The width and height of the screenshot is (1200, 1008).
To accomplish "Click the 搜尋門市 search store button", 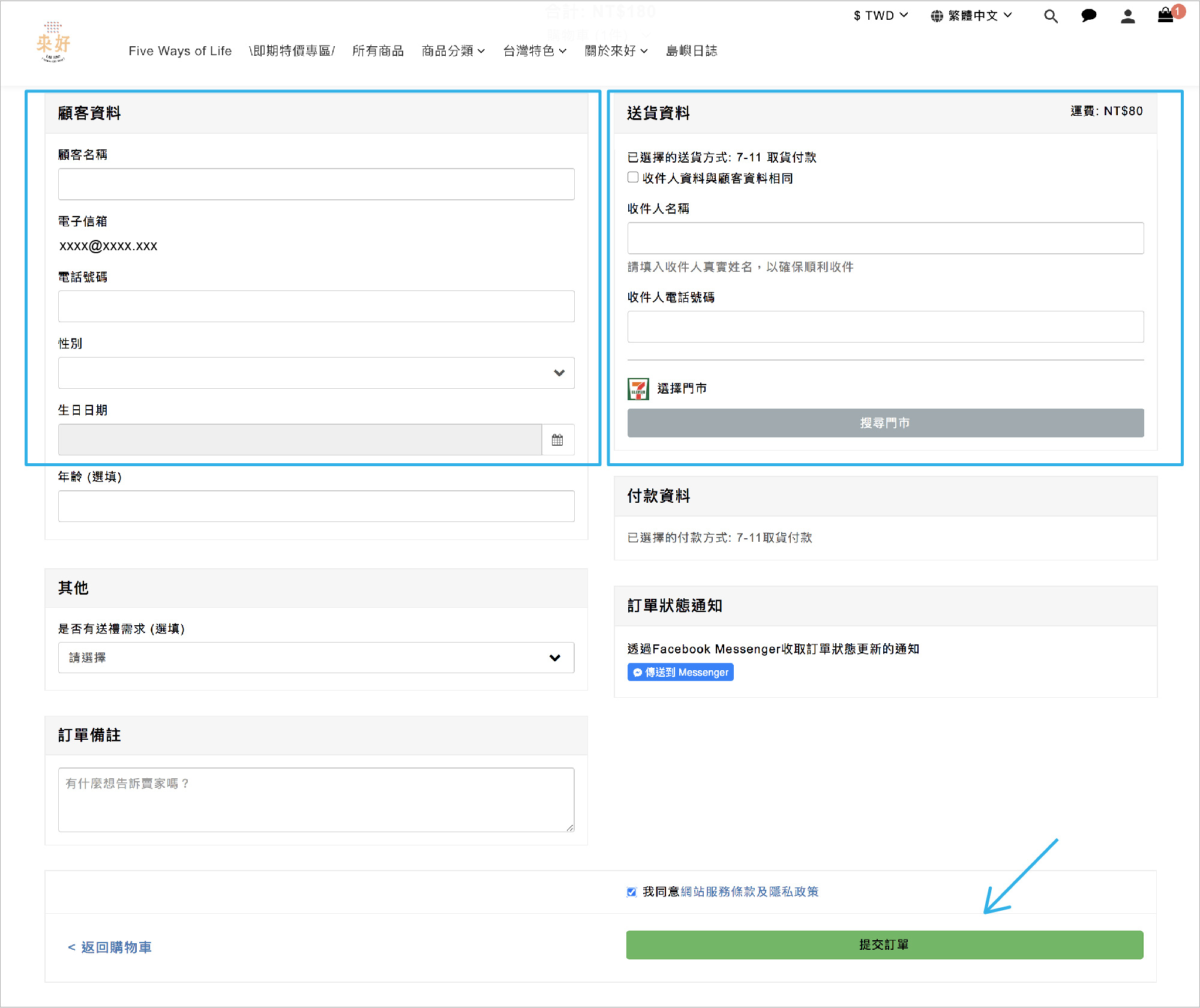I will [x=885, y=423].
